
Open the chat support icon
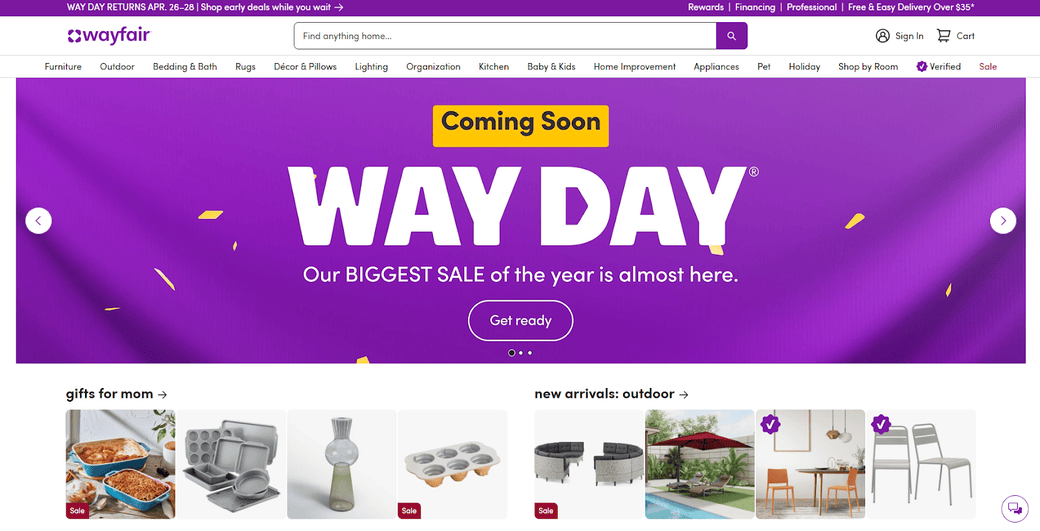click(1014, 508)
